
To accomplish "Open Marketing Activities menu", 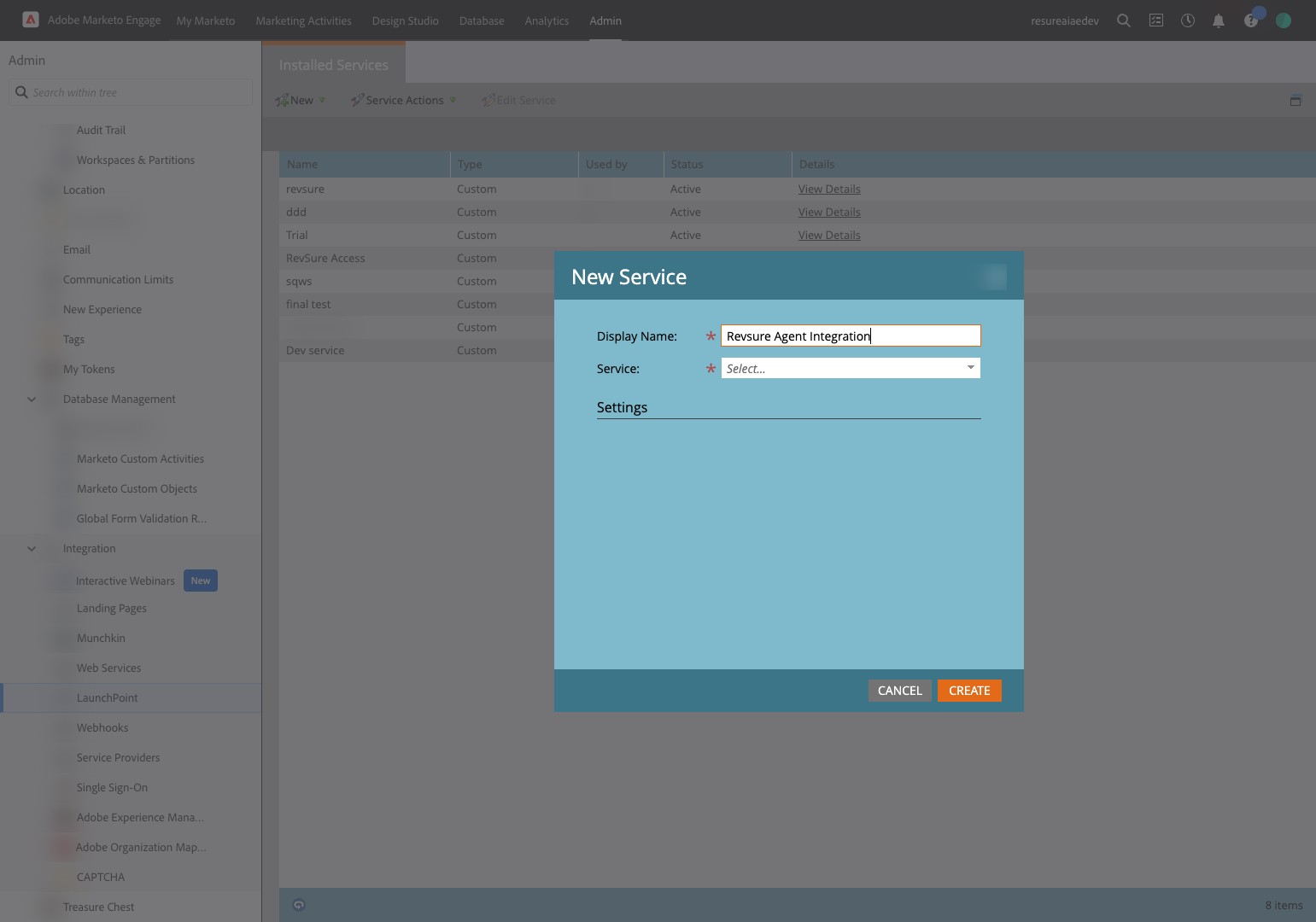I will pyautogui.click(x=303, y=20).
